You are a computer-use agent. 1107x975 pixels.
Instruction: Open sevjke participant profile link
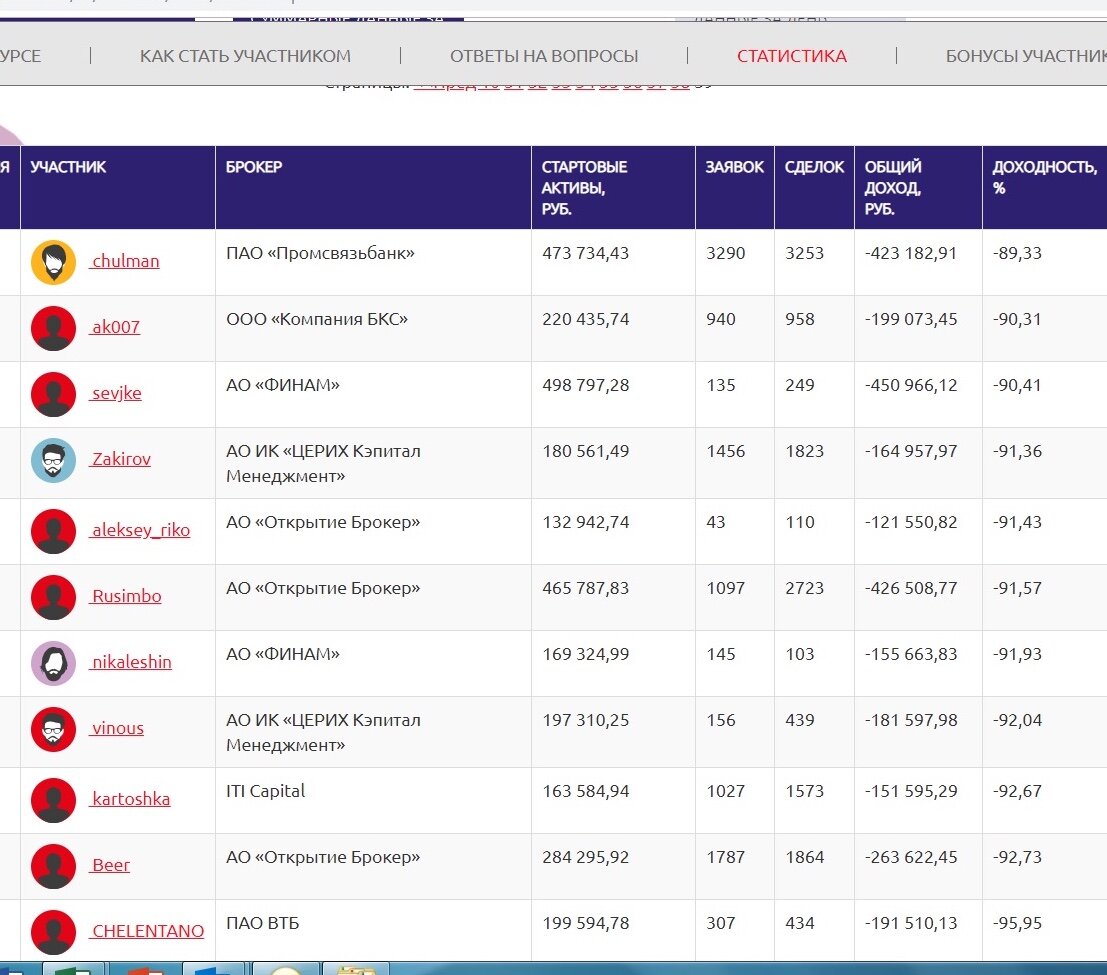[116, 393]
